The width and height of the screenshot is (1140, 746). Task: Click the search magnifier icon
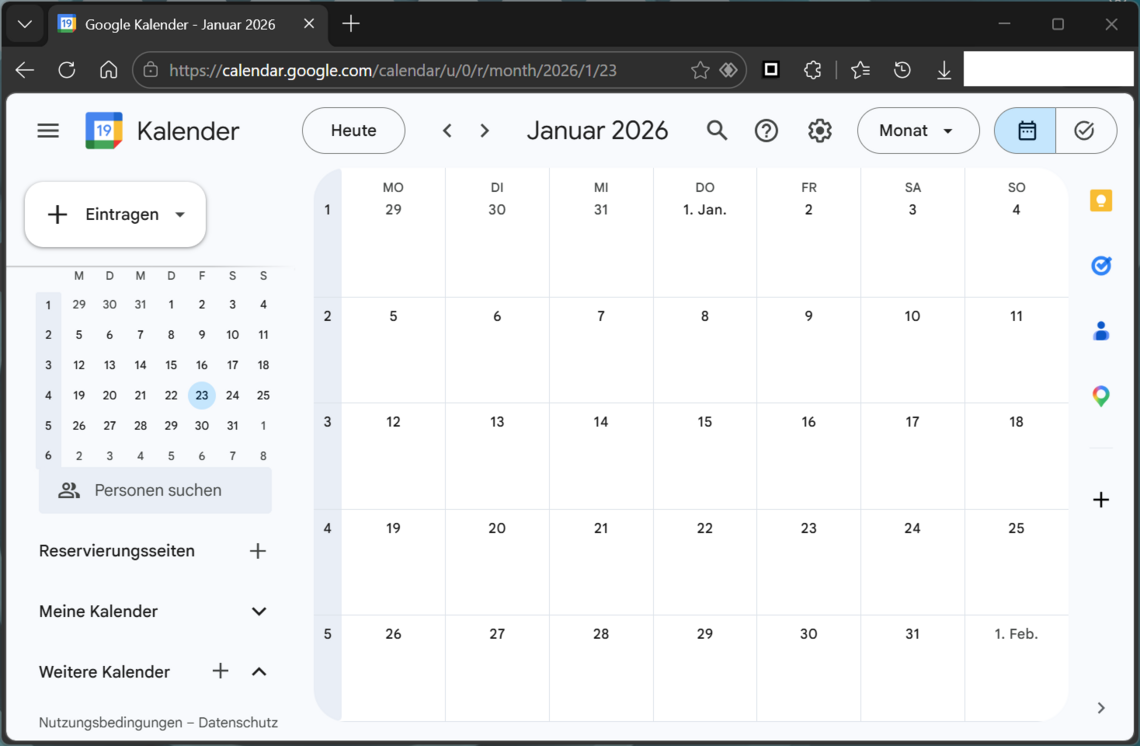click(716, 131)
